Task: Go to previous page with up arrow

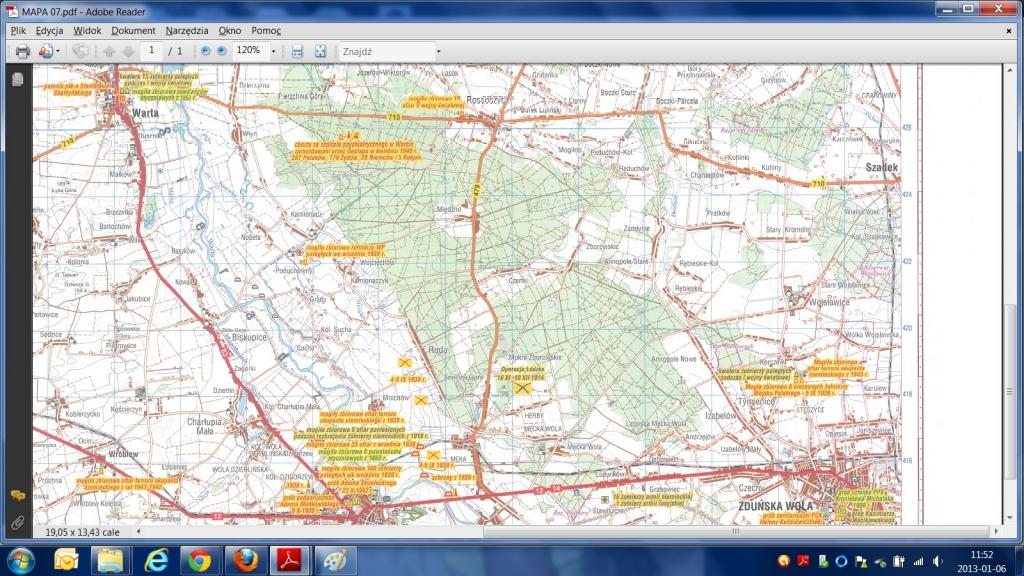Action: click(109, 51)
